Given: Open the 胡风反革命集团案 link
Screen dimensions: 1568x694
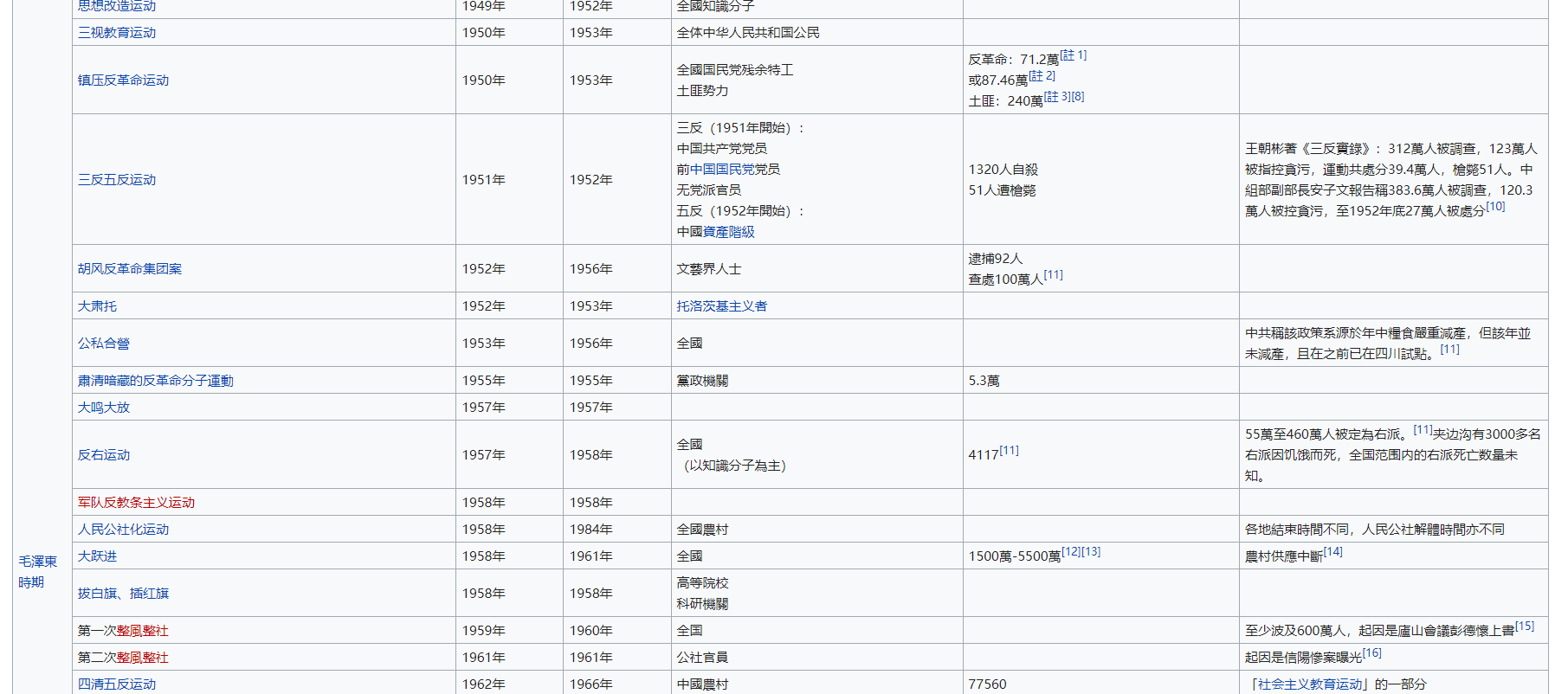Looking at the screenshot, I should [x=130, y=269].
